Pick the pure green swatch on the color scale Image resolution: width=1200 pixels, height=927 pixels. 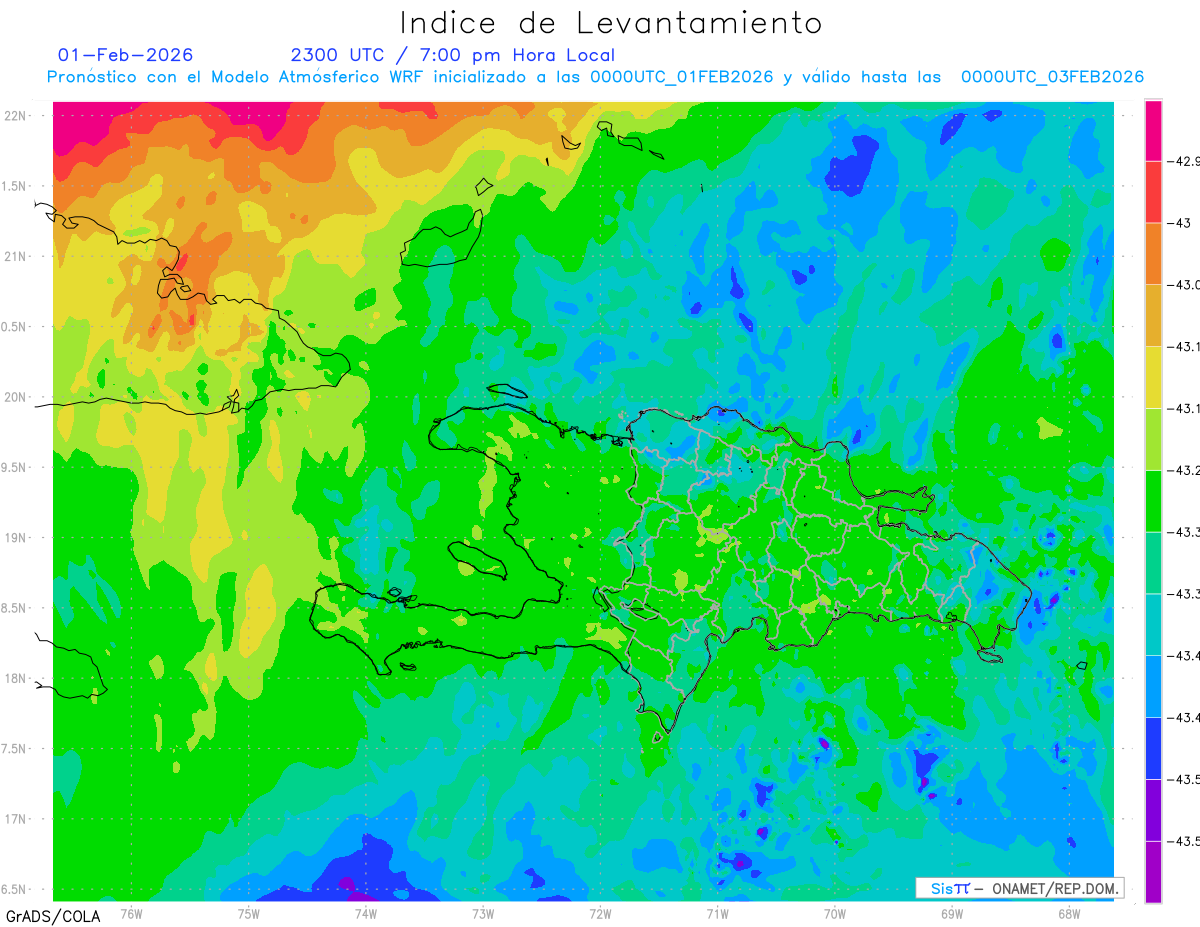(1153, 501)
